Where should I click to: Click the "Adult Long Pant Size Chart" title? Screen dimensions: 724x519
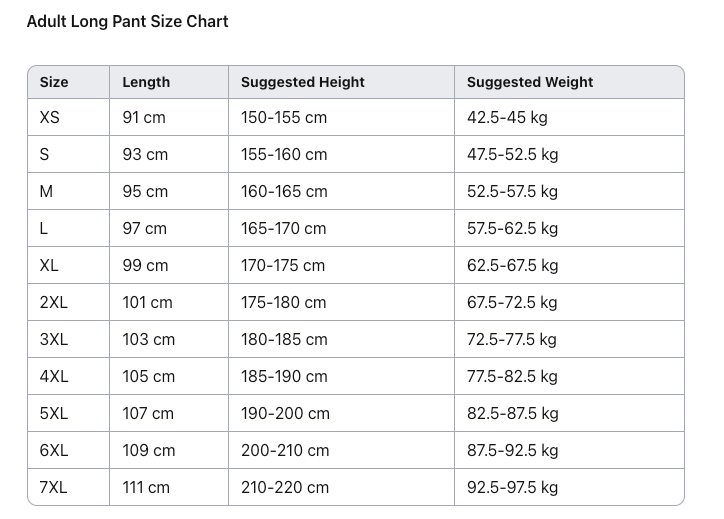click(x=127, y=21)
